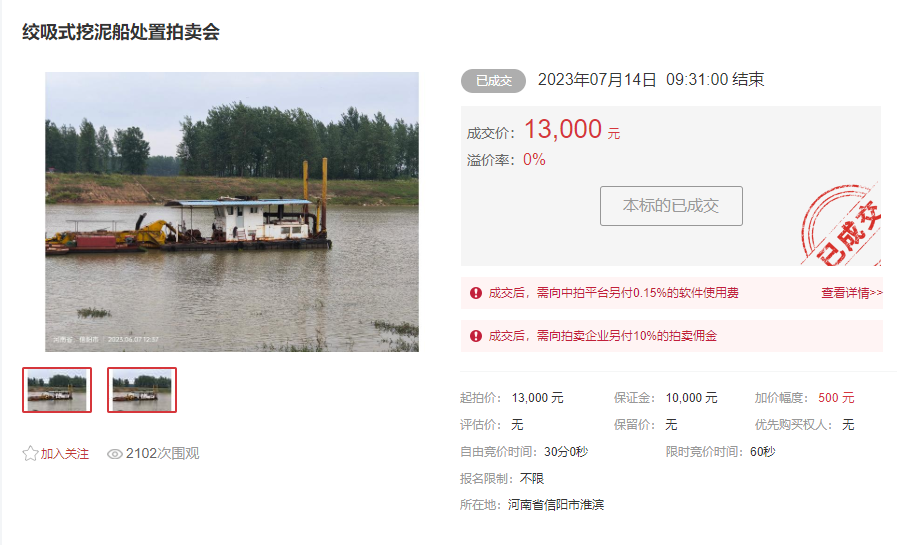
Task: Click the 10% auction commission notice text
Action: click(602, 336)
